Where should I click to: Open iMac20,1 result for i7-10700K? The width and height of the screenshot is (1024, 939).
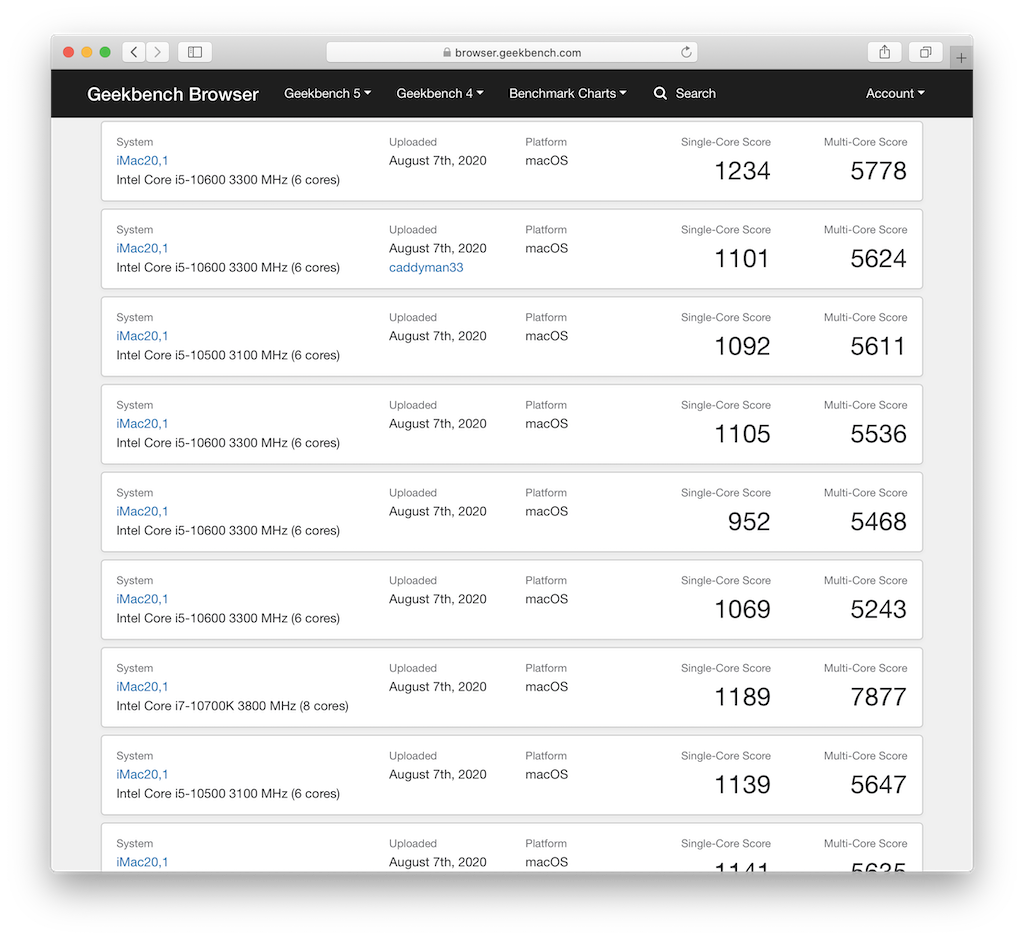pos(142,686)
